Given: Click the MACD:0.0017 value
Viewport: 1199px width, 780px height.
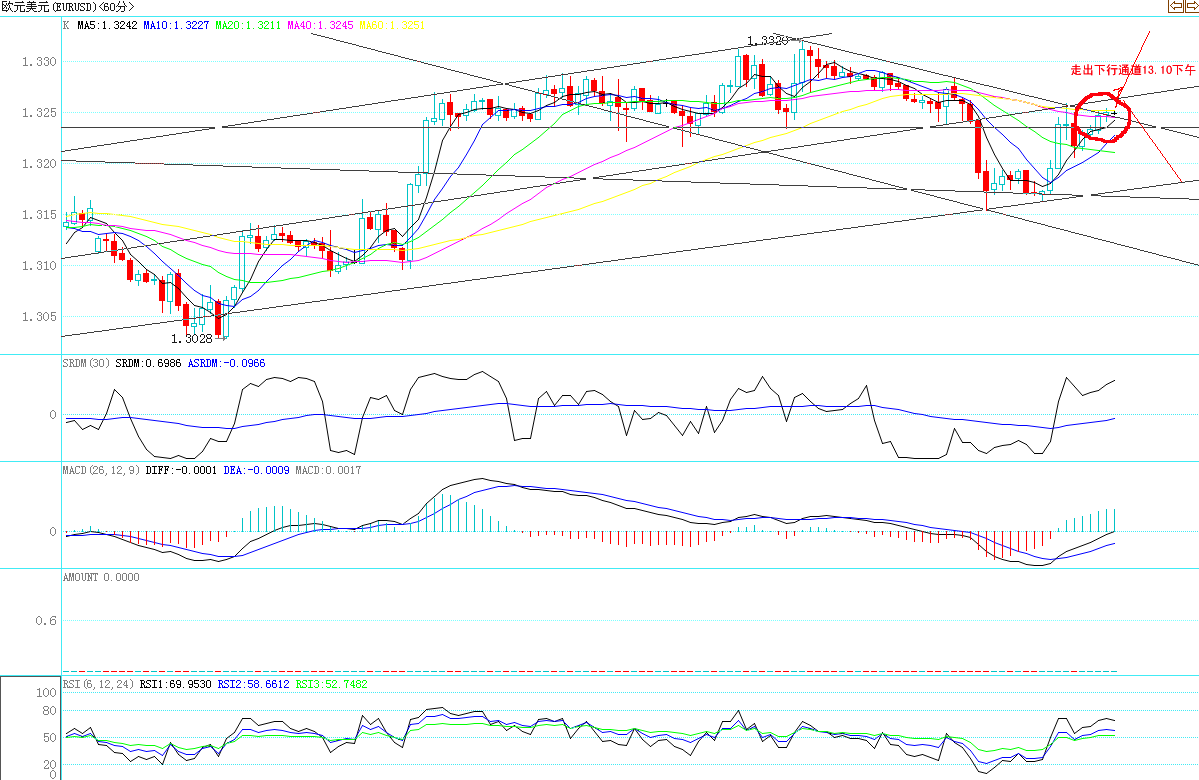Looking at the screenshot, I should (328, 470).
